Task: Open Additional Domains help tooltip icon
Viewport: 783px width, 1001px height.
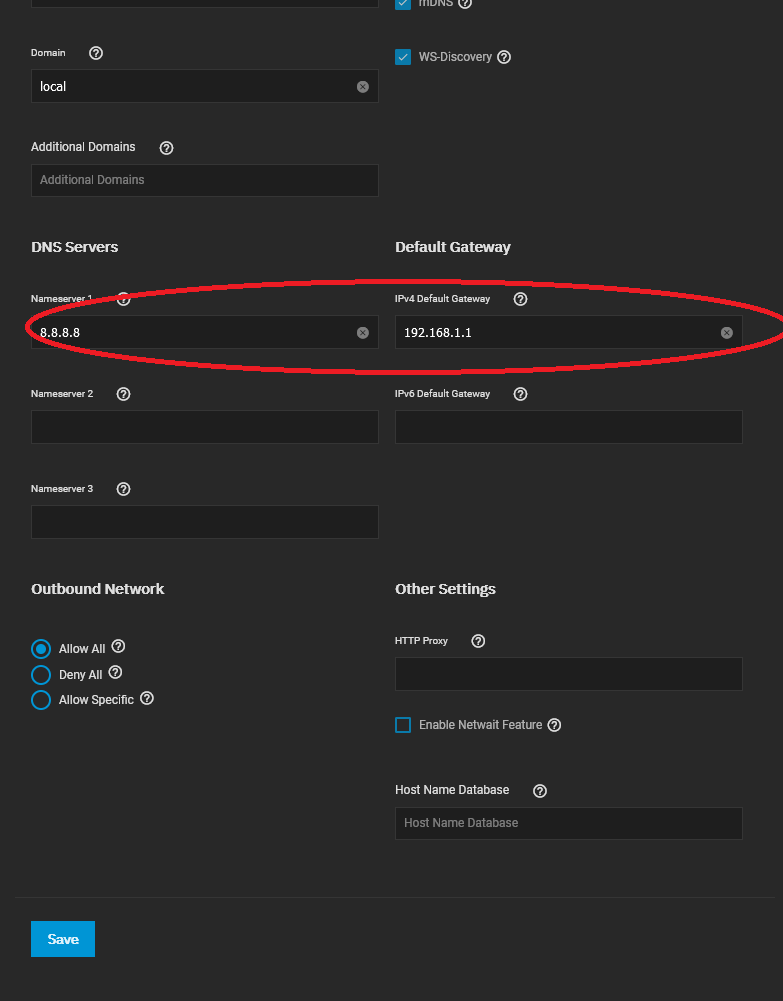Action: [167, 148]
